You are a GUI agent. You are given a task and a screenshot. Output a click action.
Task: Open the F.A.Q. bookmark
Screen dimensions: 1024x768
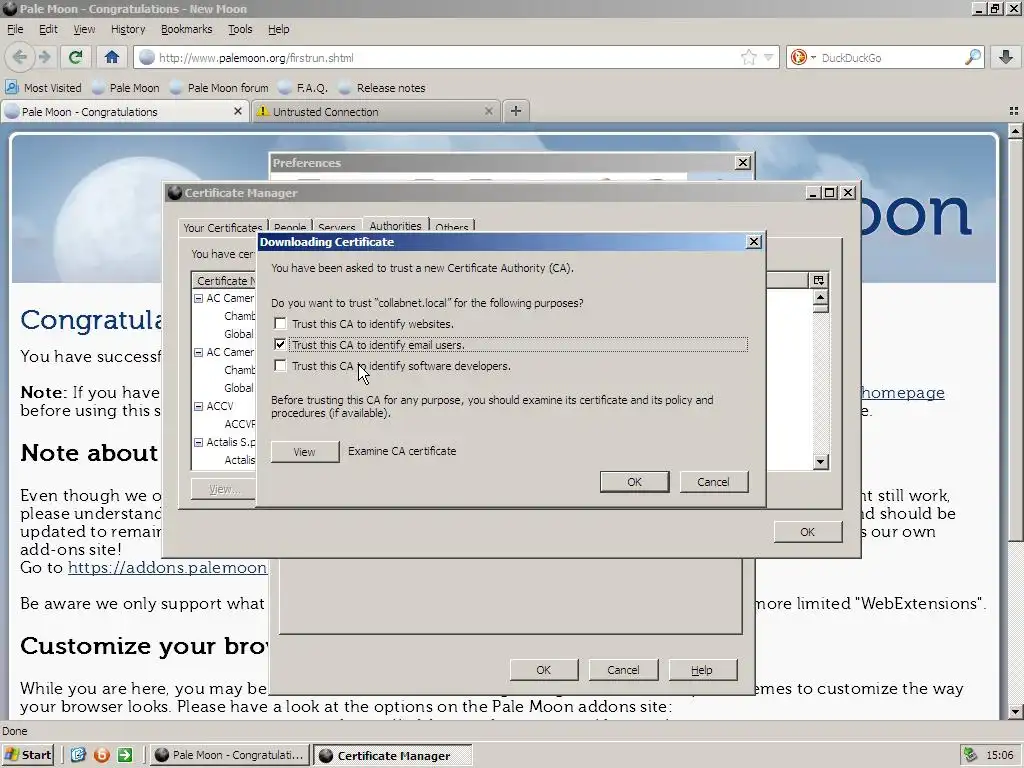pyautogui.click(x=303, y=88)
